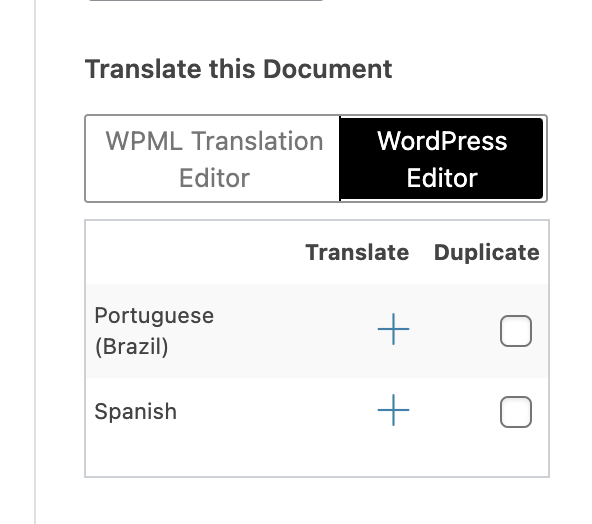Click the shaded Portuguese row between name and plus
The width and height of the screenshot is (592, 524).
point(294,331)
